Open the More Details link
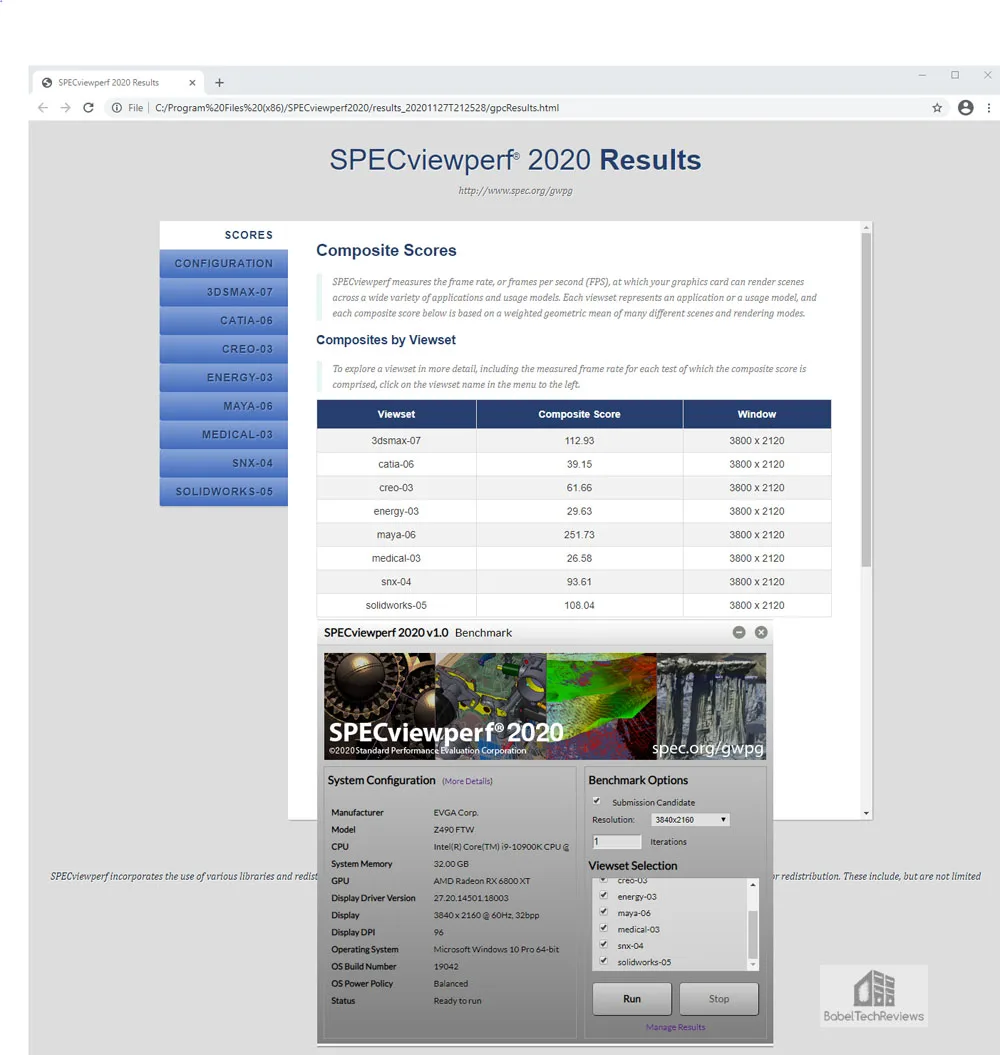 pyautogui.click(x=467, y=781)
